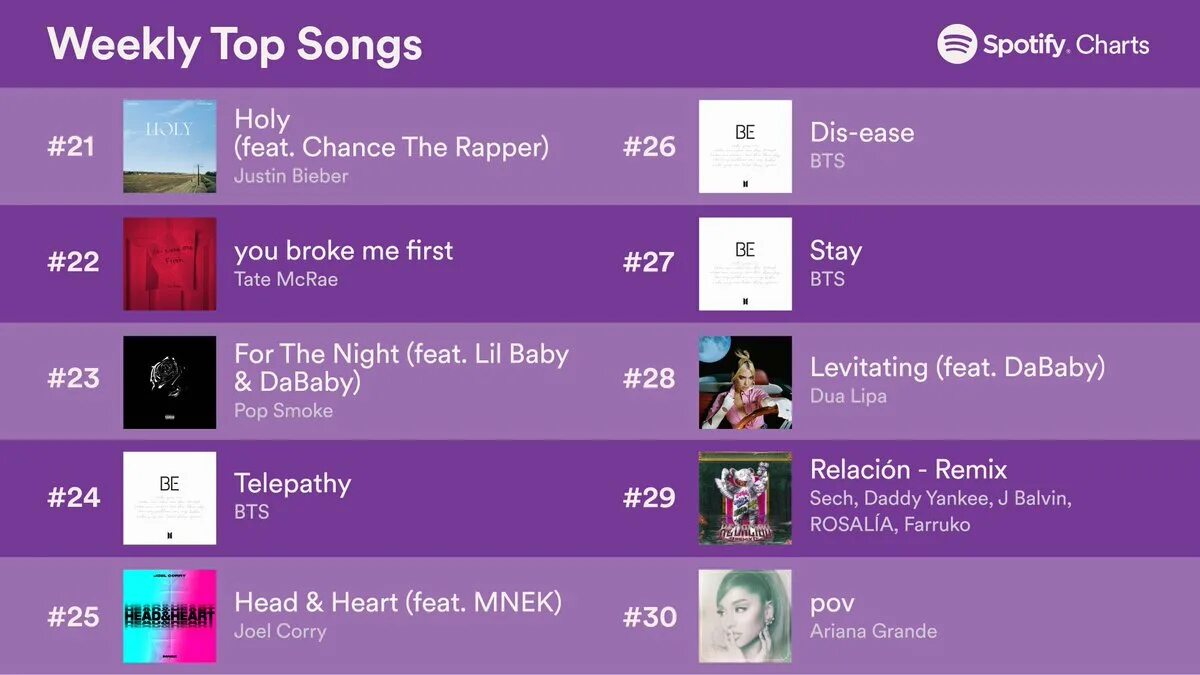This screenshot has width=1200, height=675.
Task: Select the you broke me first artwork
Action: tap(169, 264)
